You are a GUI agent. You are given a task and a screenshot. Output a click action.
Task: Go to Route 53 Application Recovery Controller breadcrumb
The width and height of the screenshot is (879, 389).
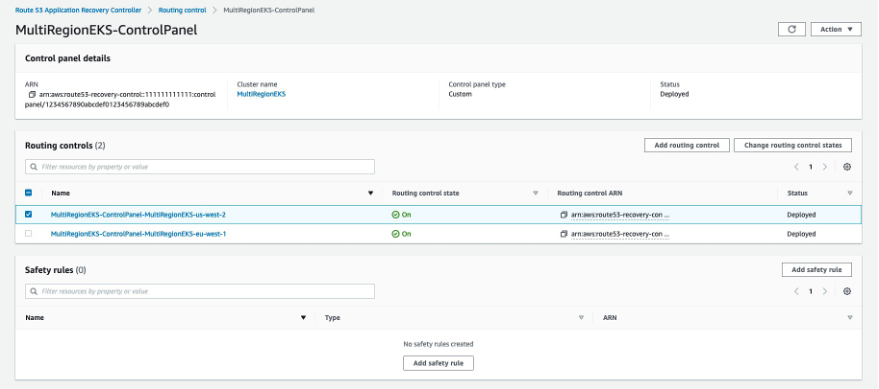[78, 10]
